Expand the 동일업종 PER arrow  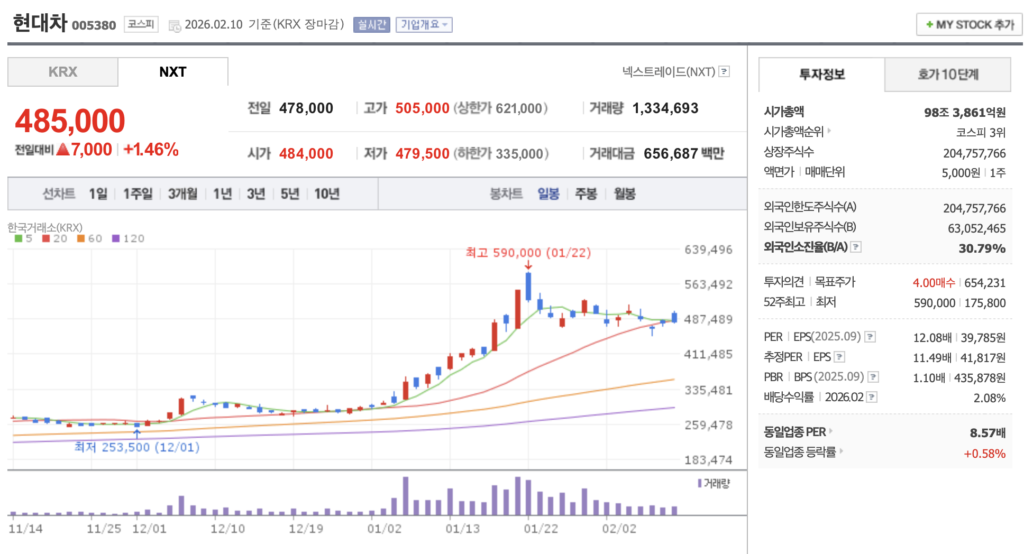point(831,431)
